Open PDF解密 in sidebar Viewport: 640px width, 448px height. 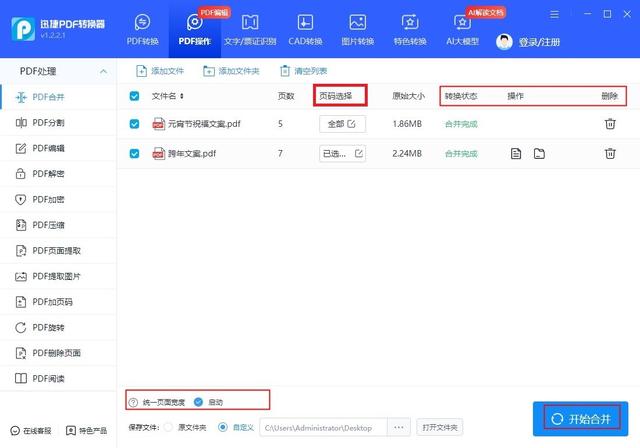coord(58,174)
